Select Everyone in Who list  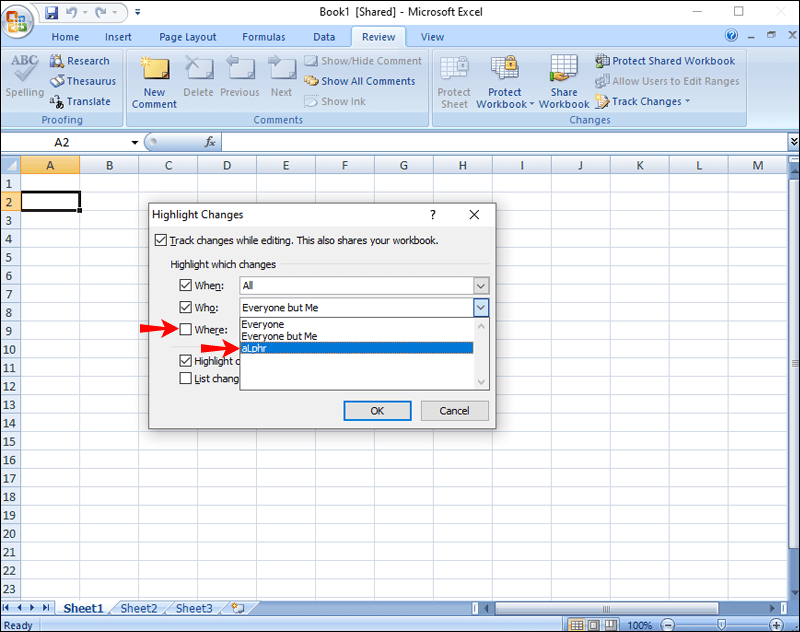(357, 324)
